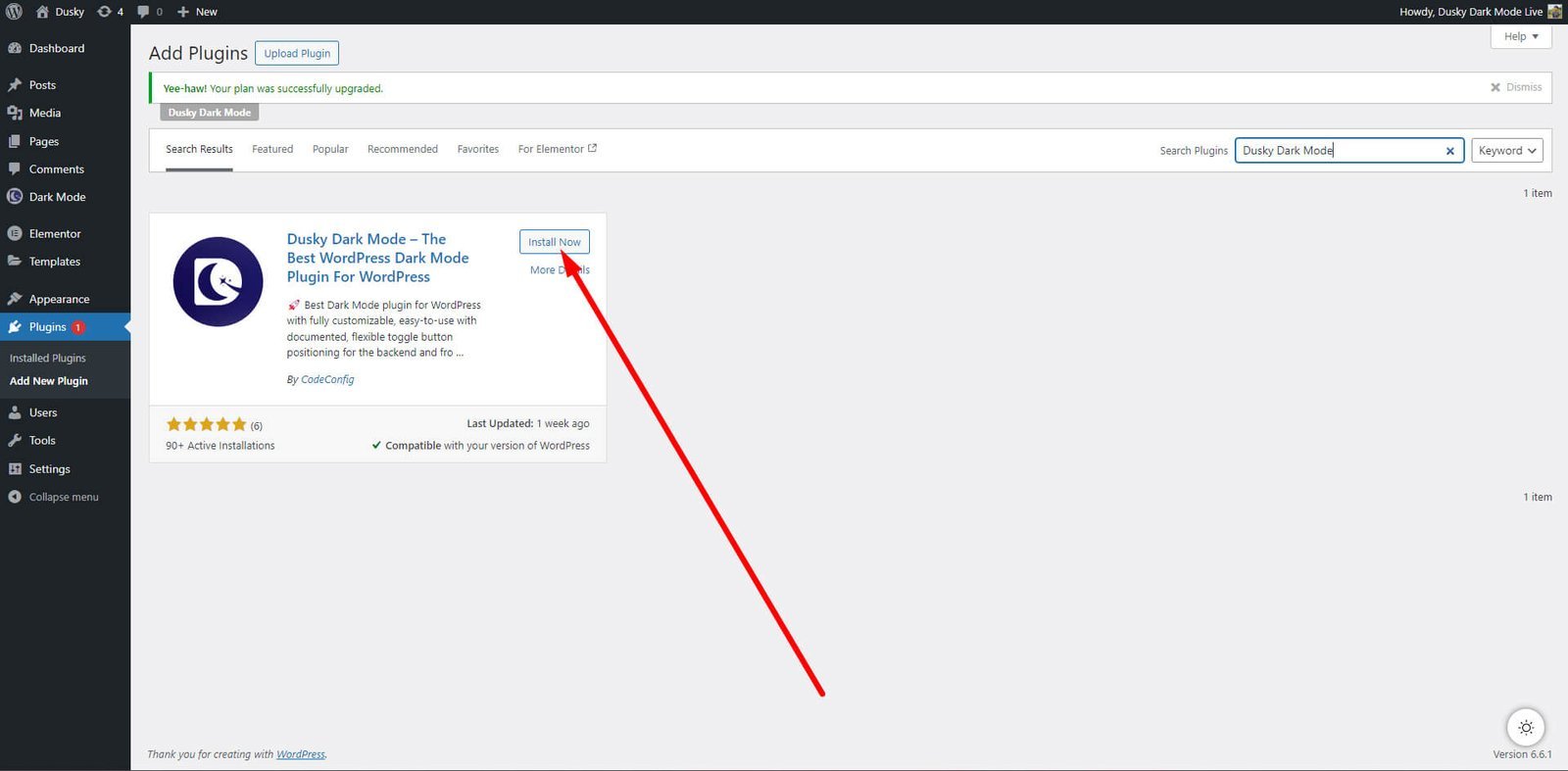Dismiss the plan upgraded notice
The height and width of the screenshot is (771, 1568).
[x=1516, y=87]
